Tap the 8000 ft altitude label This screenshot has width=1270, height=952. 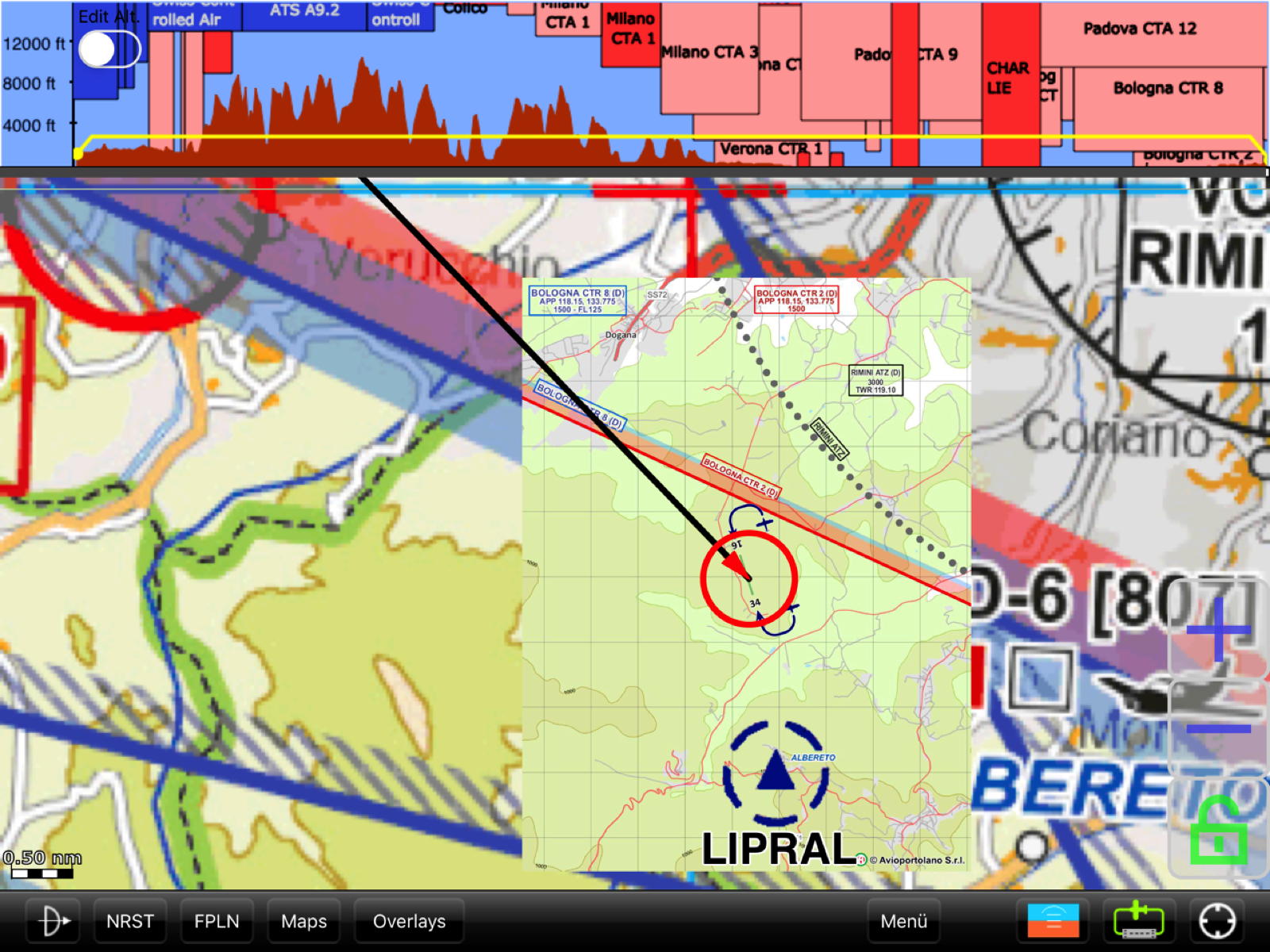click(x=29, y=83)
